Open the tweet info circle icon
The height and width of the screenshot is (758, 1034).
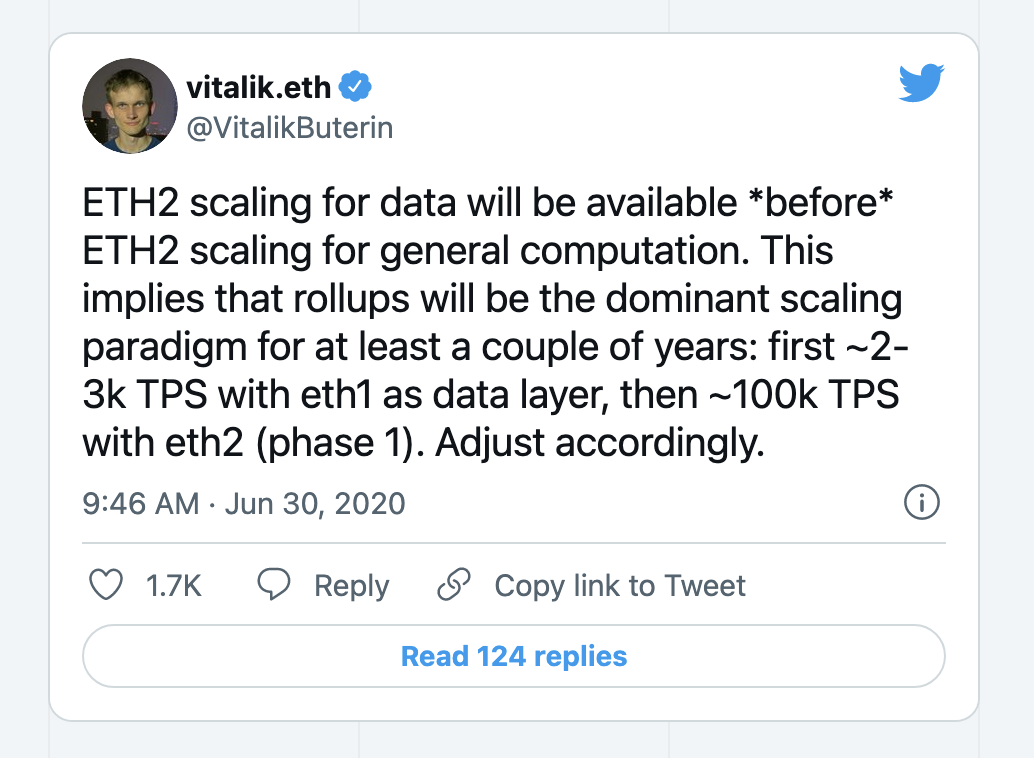tap(921, 503)
